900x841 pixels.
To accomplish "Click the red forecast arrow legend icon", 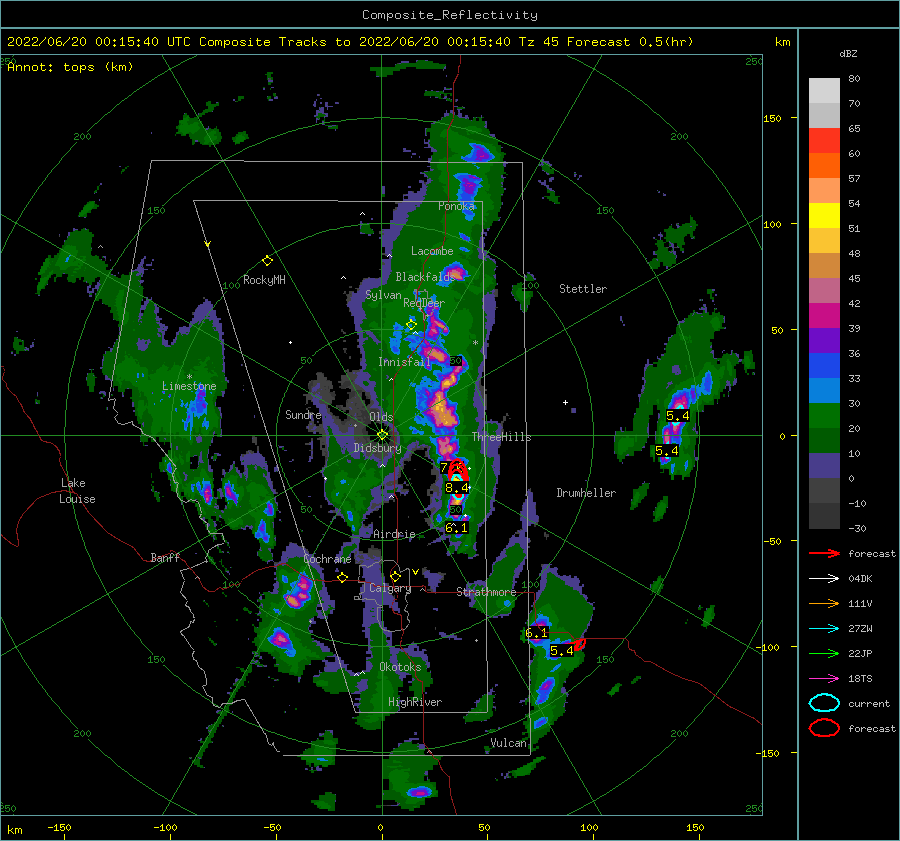I will [x=824, y=553].
